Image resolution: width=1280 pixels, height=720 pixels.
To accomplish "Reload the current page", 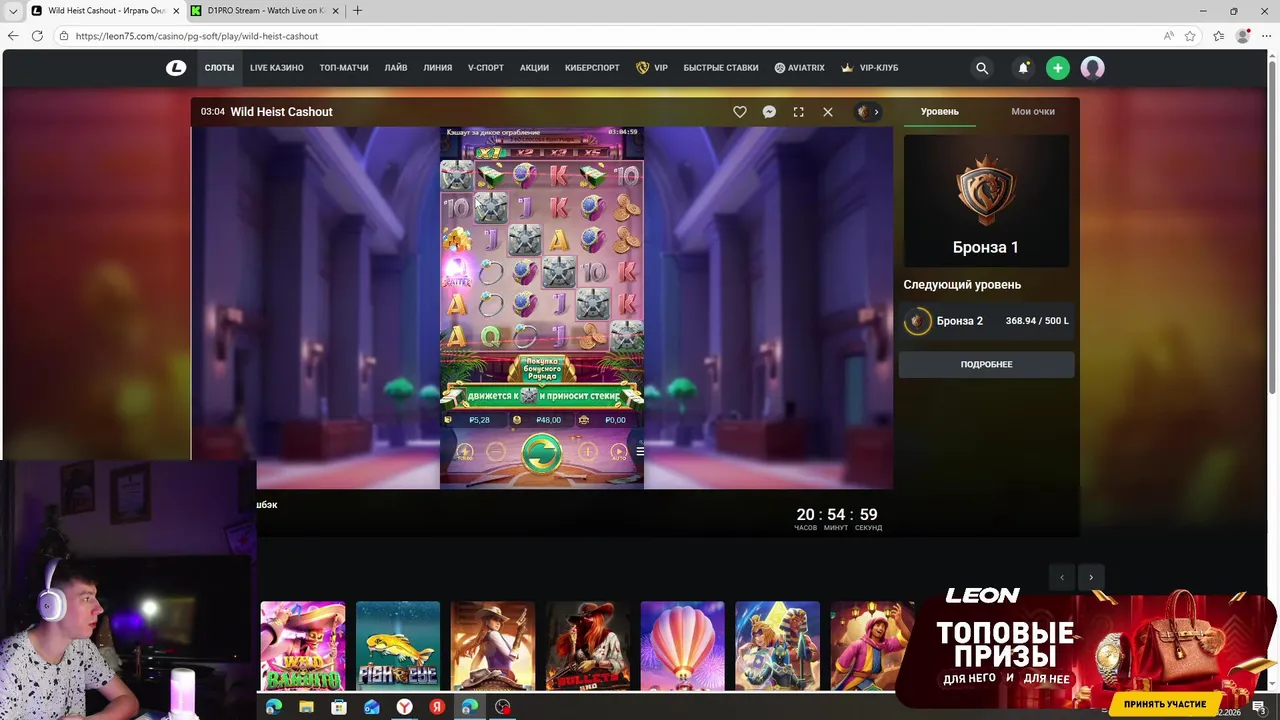I will (37, 36).
